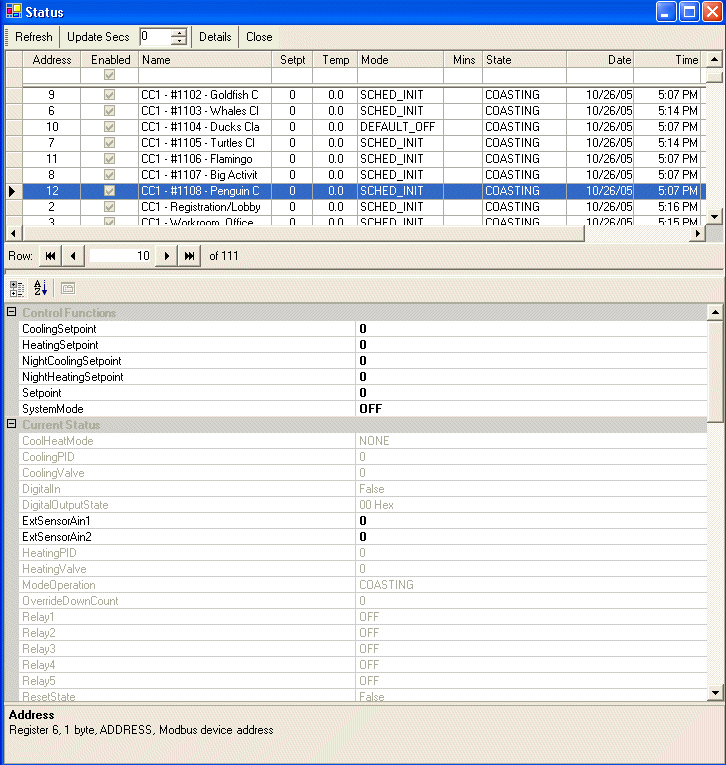Open the Details toolbar item
The height and width of the screenshot is (765, 726).
click(x=215, y=37)
